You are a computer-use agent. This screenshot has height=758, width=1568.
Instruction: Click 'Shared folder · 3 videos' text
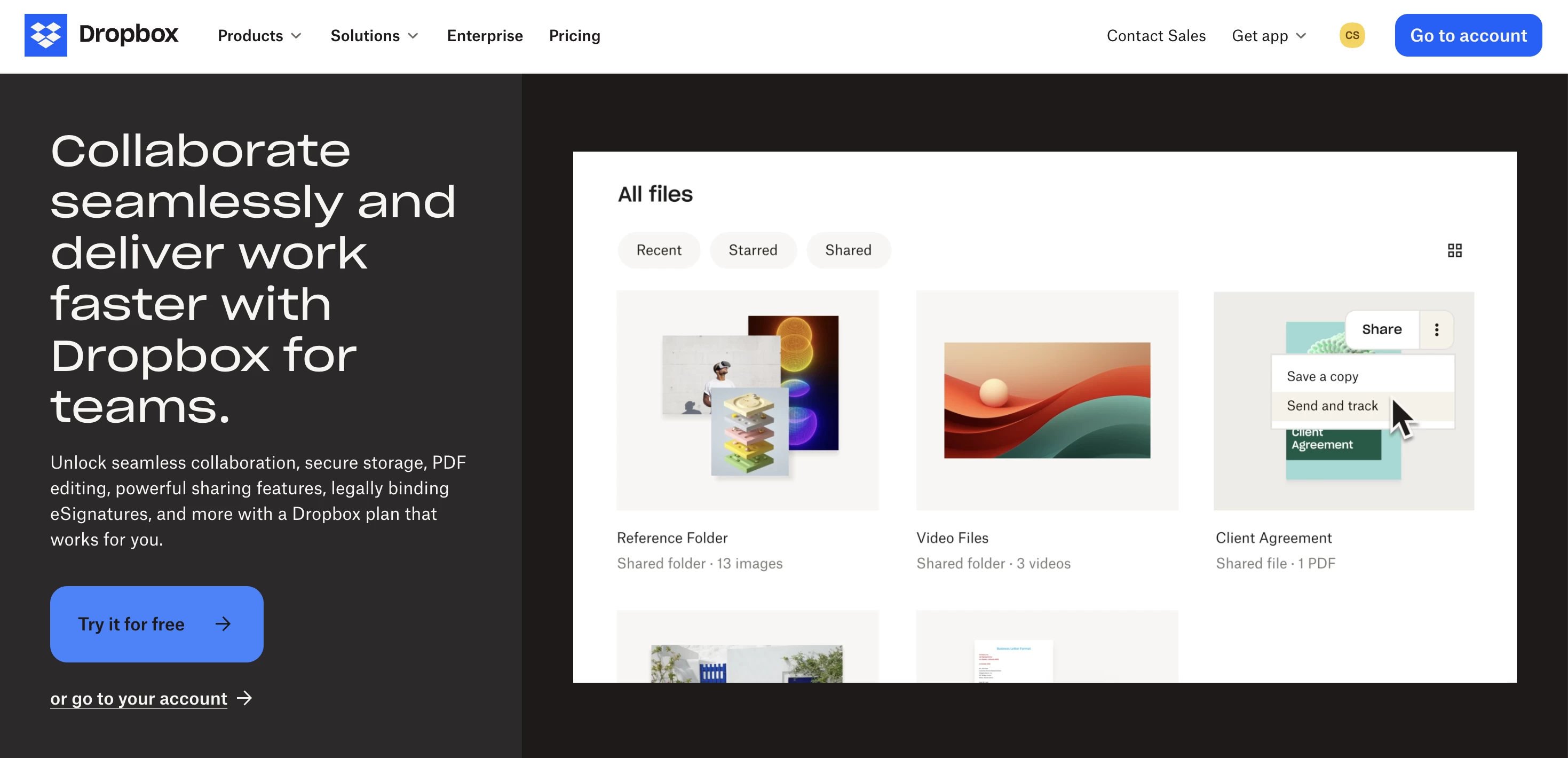coord(993,563)
